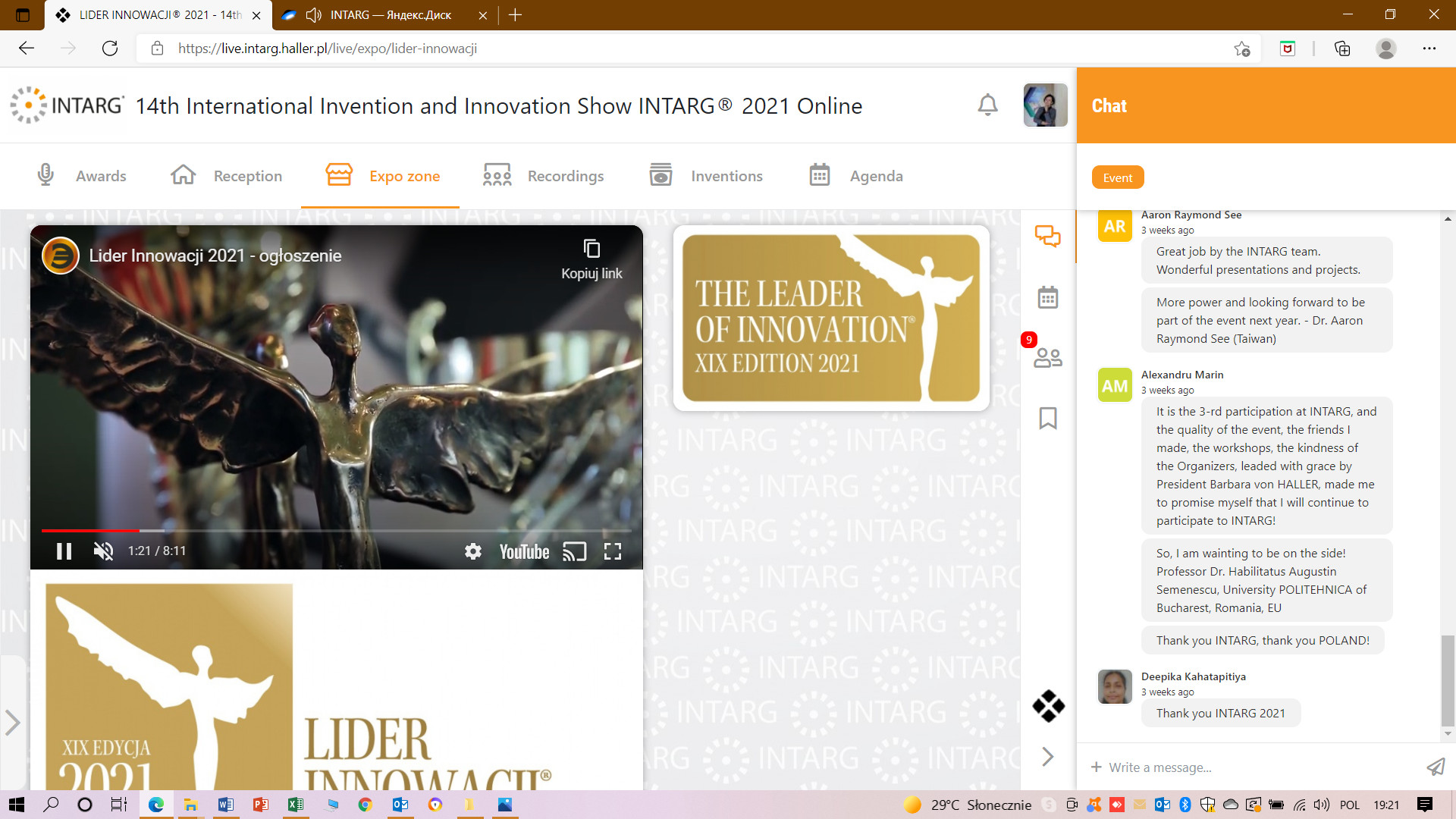Unmute the video sound
The height and width of the screenshot is (819, 1456).
[x=104, y=551]
